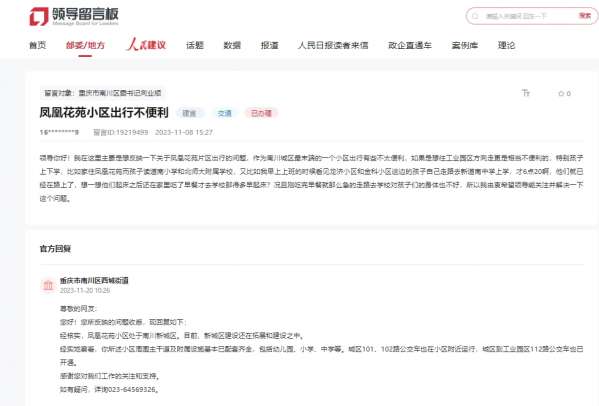The height and width of the screenshot is (406, 599).
Task: Click the like star icon with 0
Action: pos(564,94)
